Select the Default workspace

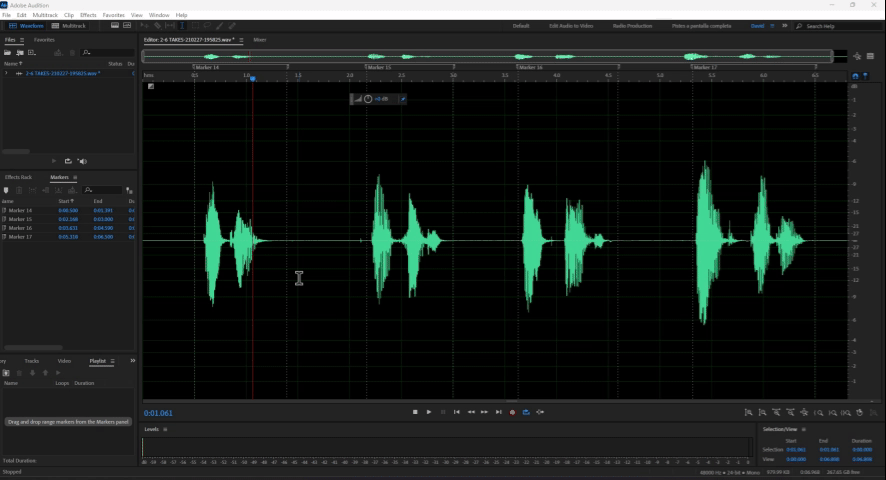521,26
